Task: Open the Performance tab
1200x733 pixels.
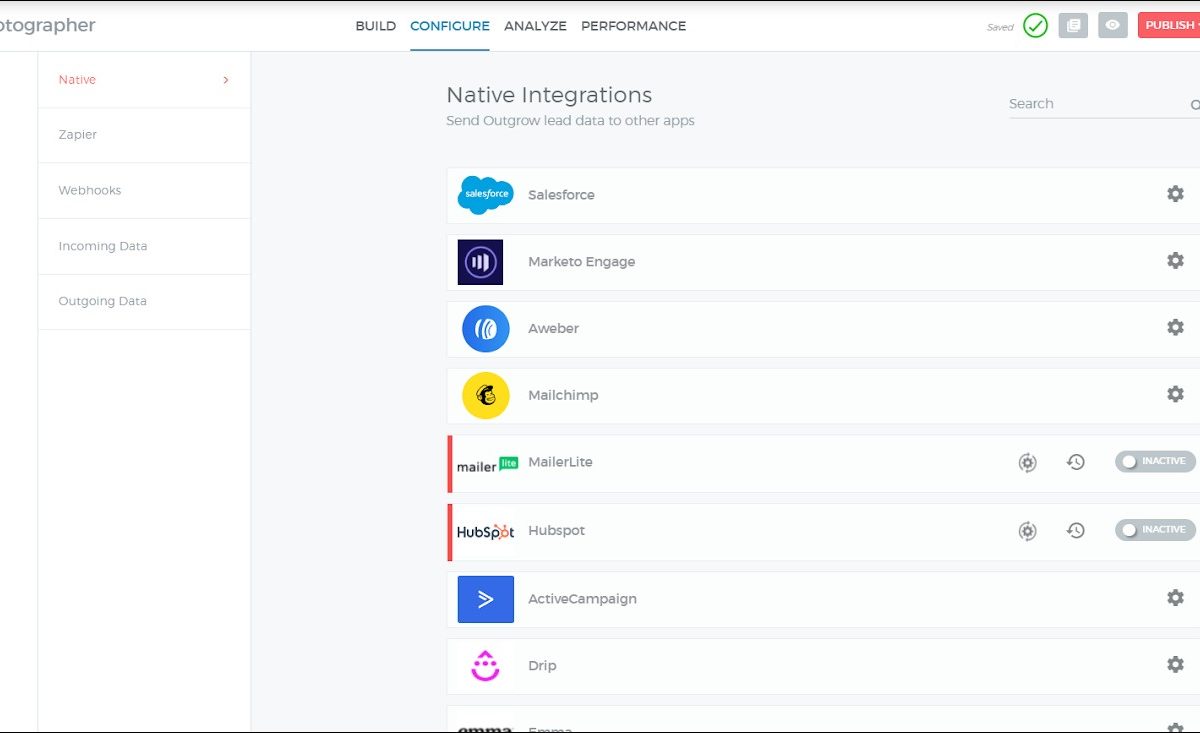Action: 633,26
